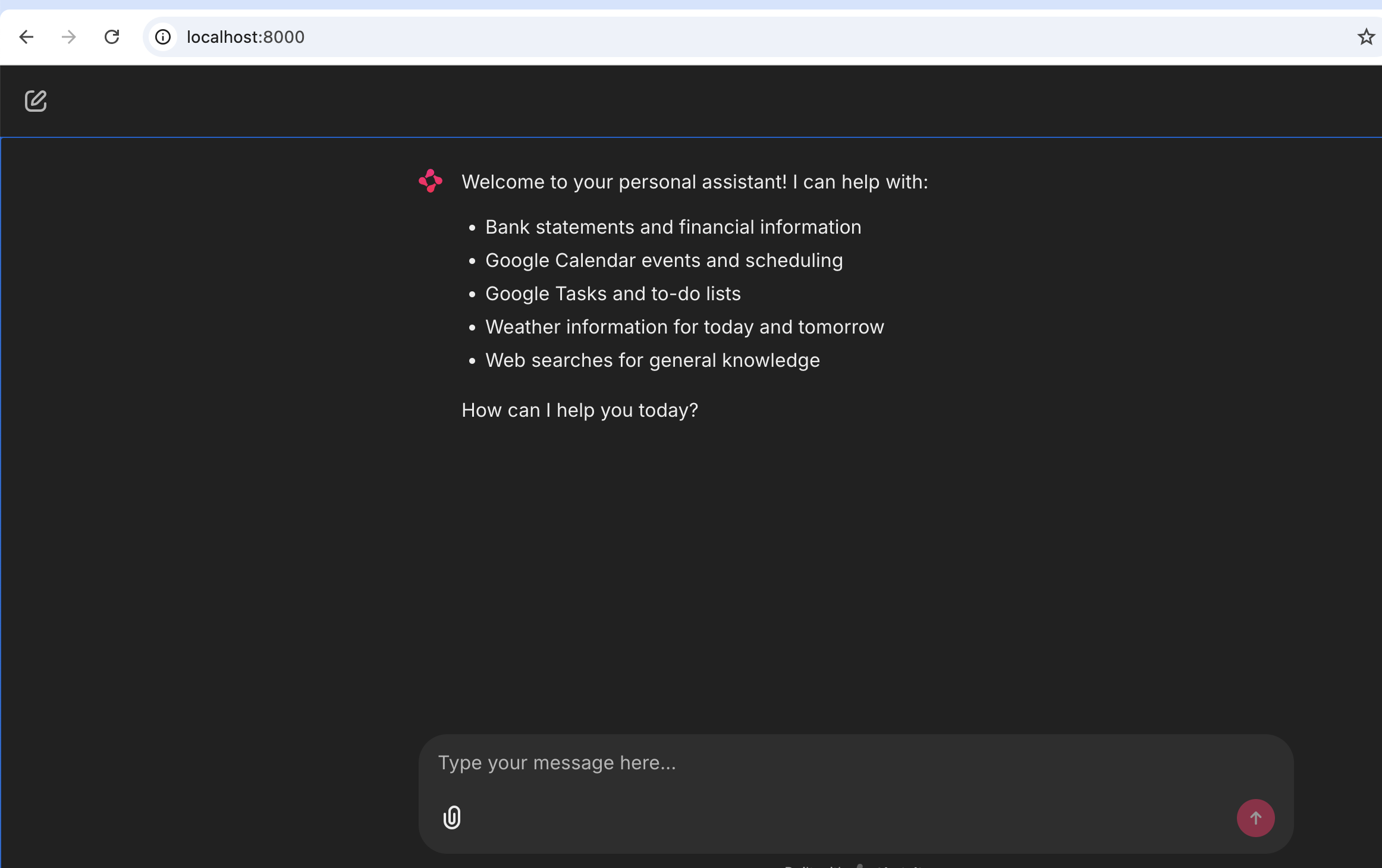Open site information icon next to the URL
The width and height of the screenshot is (1382, 868).
point(163,37)
